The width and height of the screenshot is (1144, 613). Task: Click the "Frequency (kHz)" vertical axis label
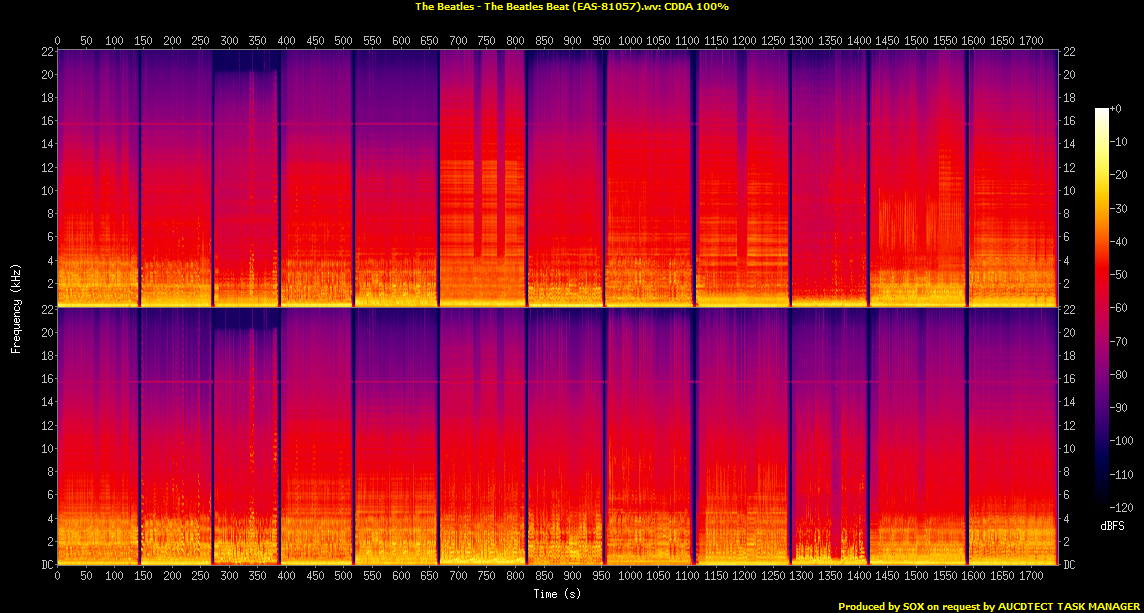tap(16, 308)
